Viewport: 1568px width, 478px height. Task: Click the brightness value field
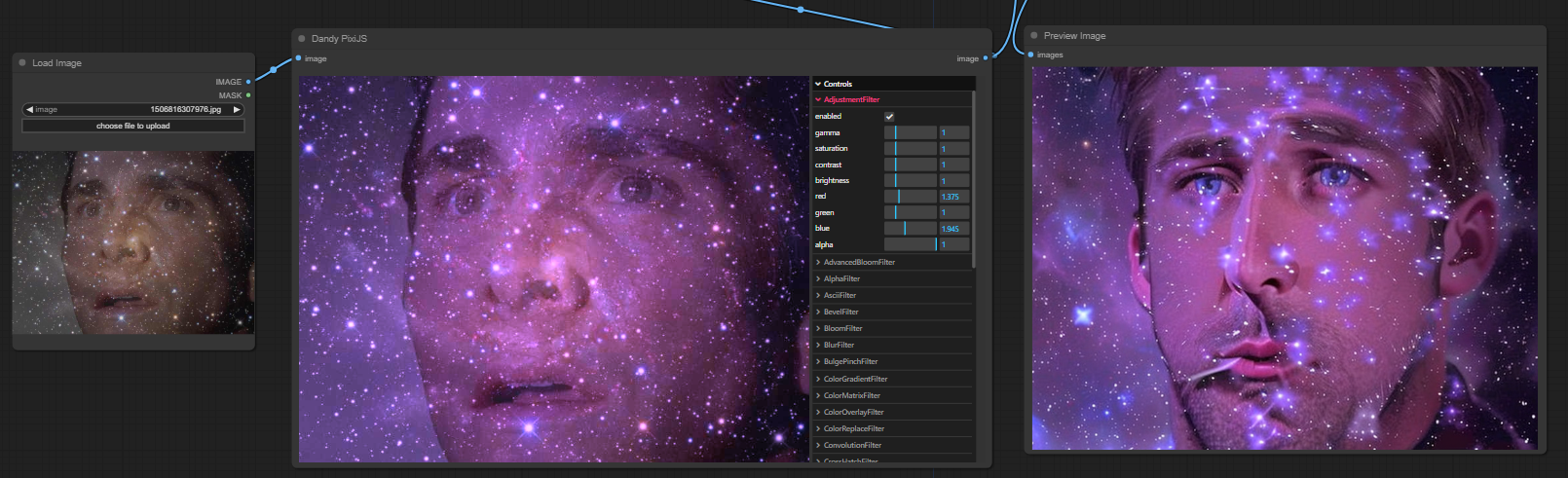pyautogui.click(x=953, y=180)
